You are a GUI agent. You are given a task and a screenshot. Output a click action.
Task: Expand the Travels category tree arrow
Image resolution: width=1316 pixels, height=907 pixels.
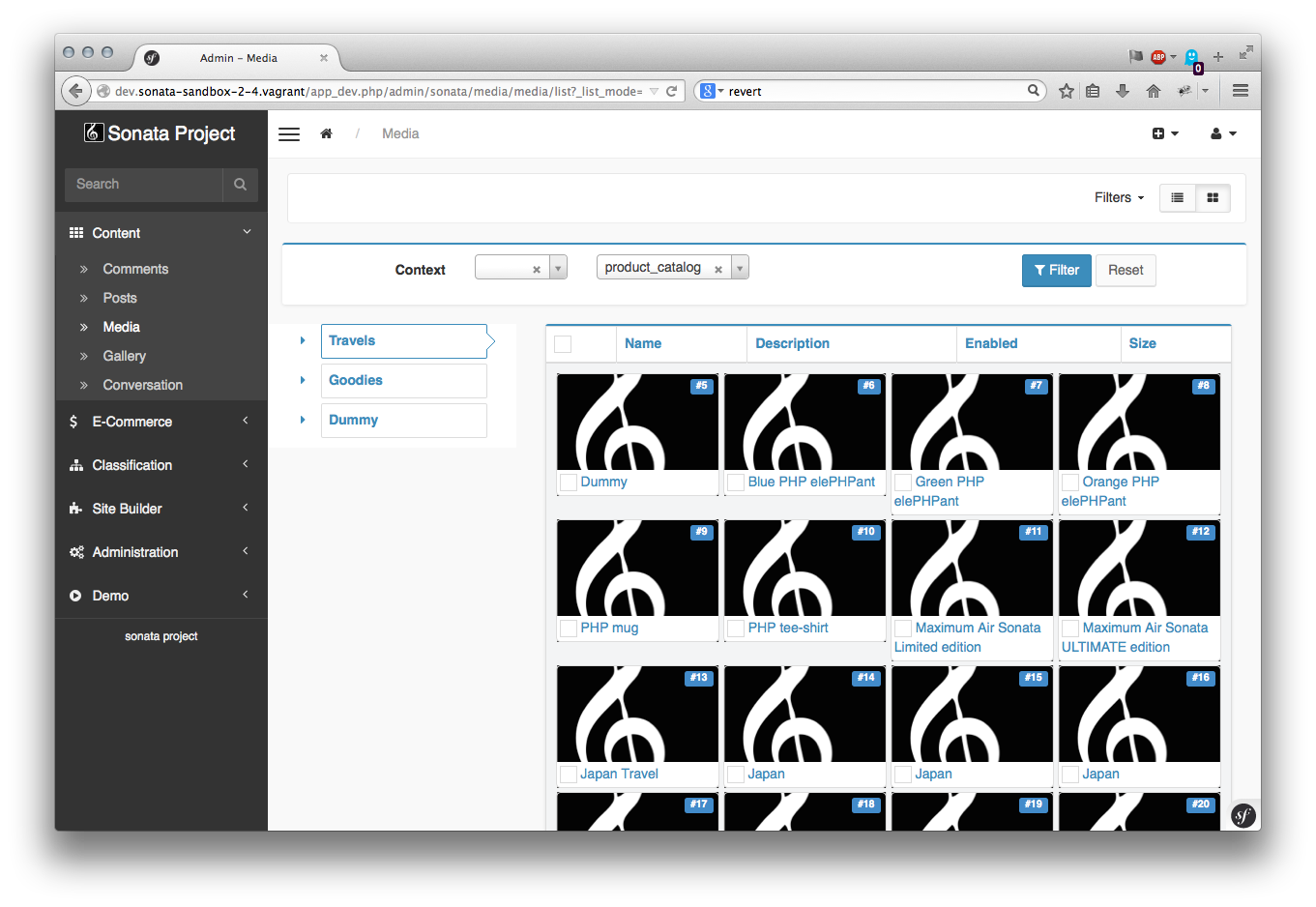click(x=303, y=341)
